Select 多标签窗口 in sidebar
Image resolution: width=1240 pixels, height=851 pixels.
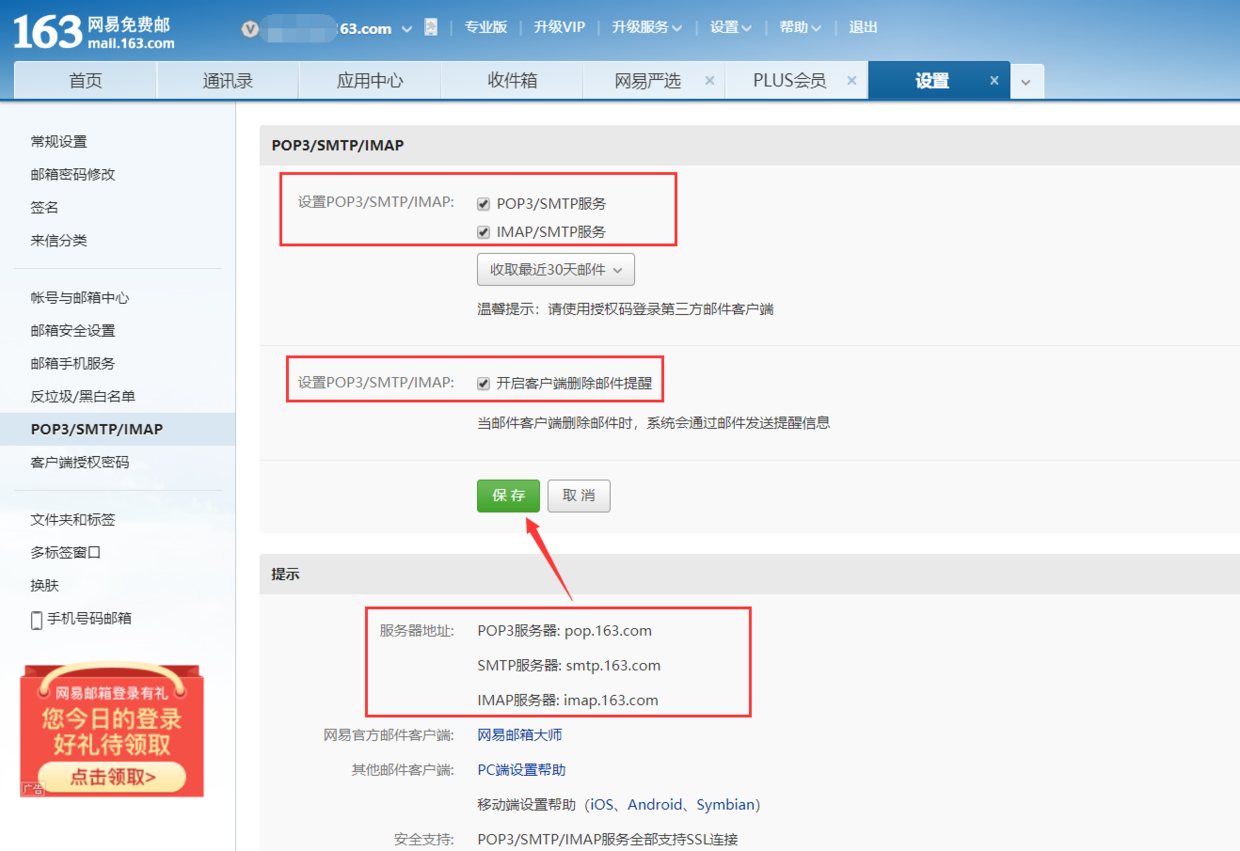pyautogui.click(x=66, y=553)
